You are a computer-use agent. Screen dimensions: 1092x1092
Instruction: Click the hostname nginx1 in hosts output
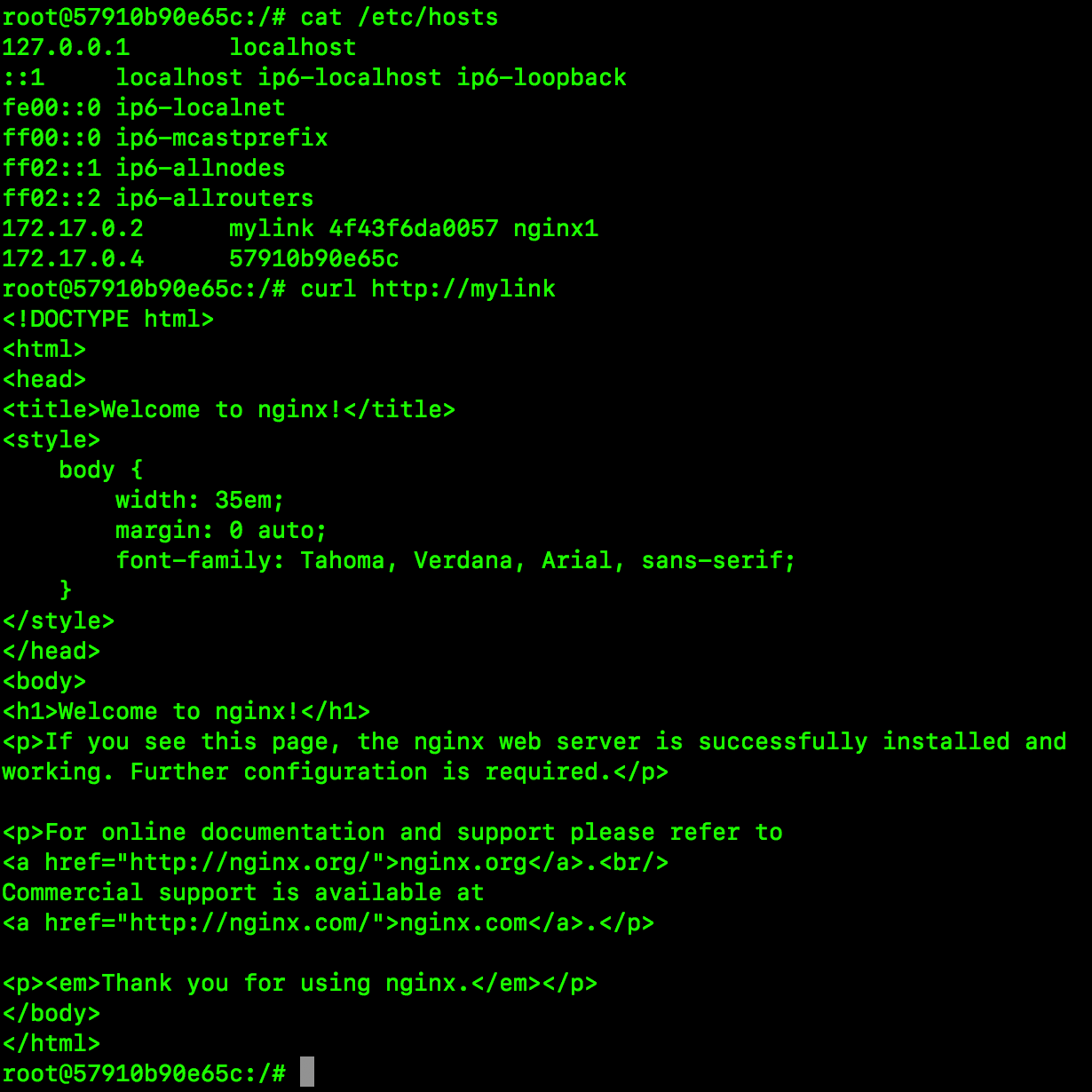point(556,228)
